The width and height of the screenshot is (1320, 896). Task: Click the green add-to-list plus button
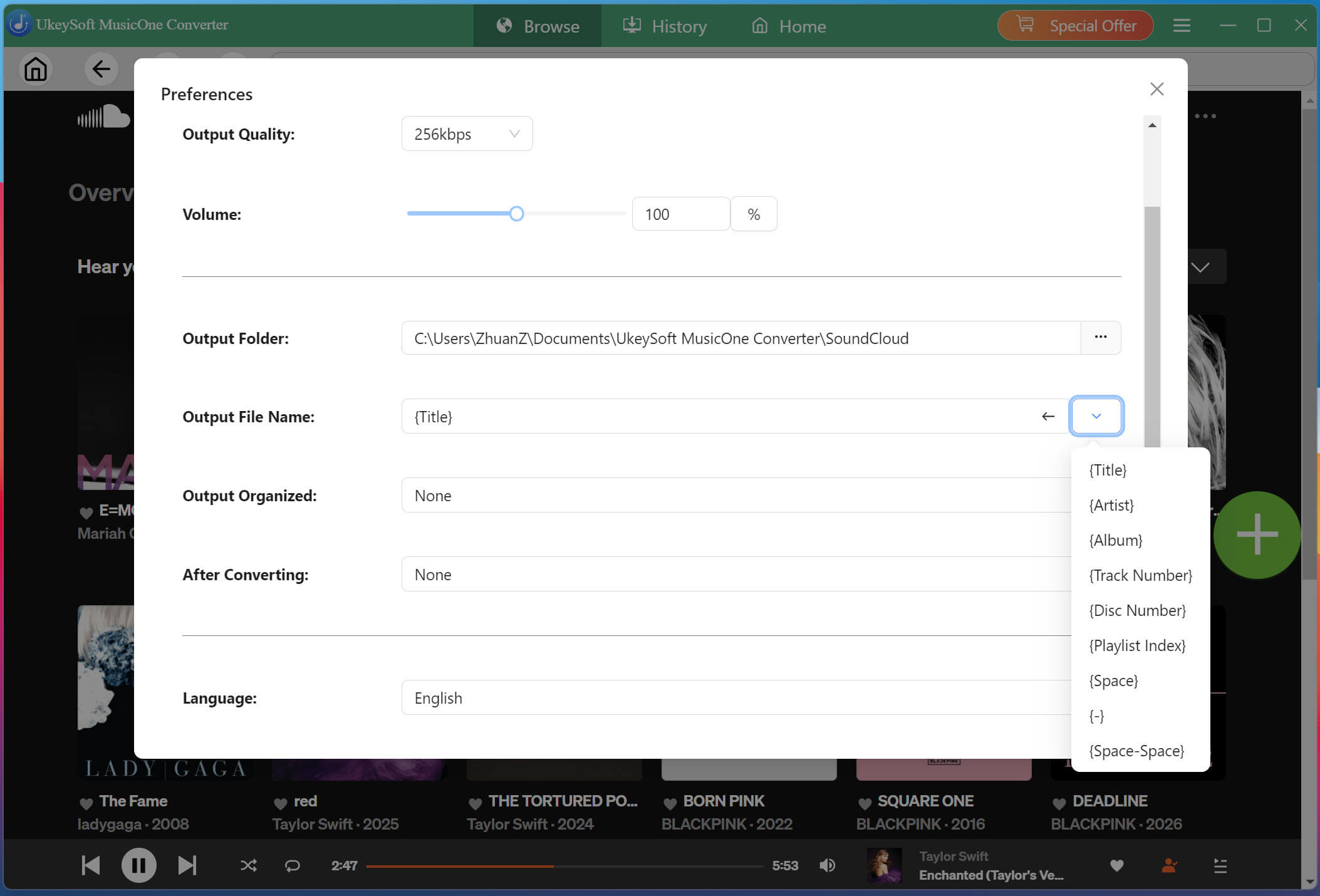[x=1257, y=534]
